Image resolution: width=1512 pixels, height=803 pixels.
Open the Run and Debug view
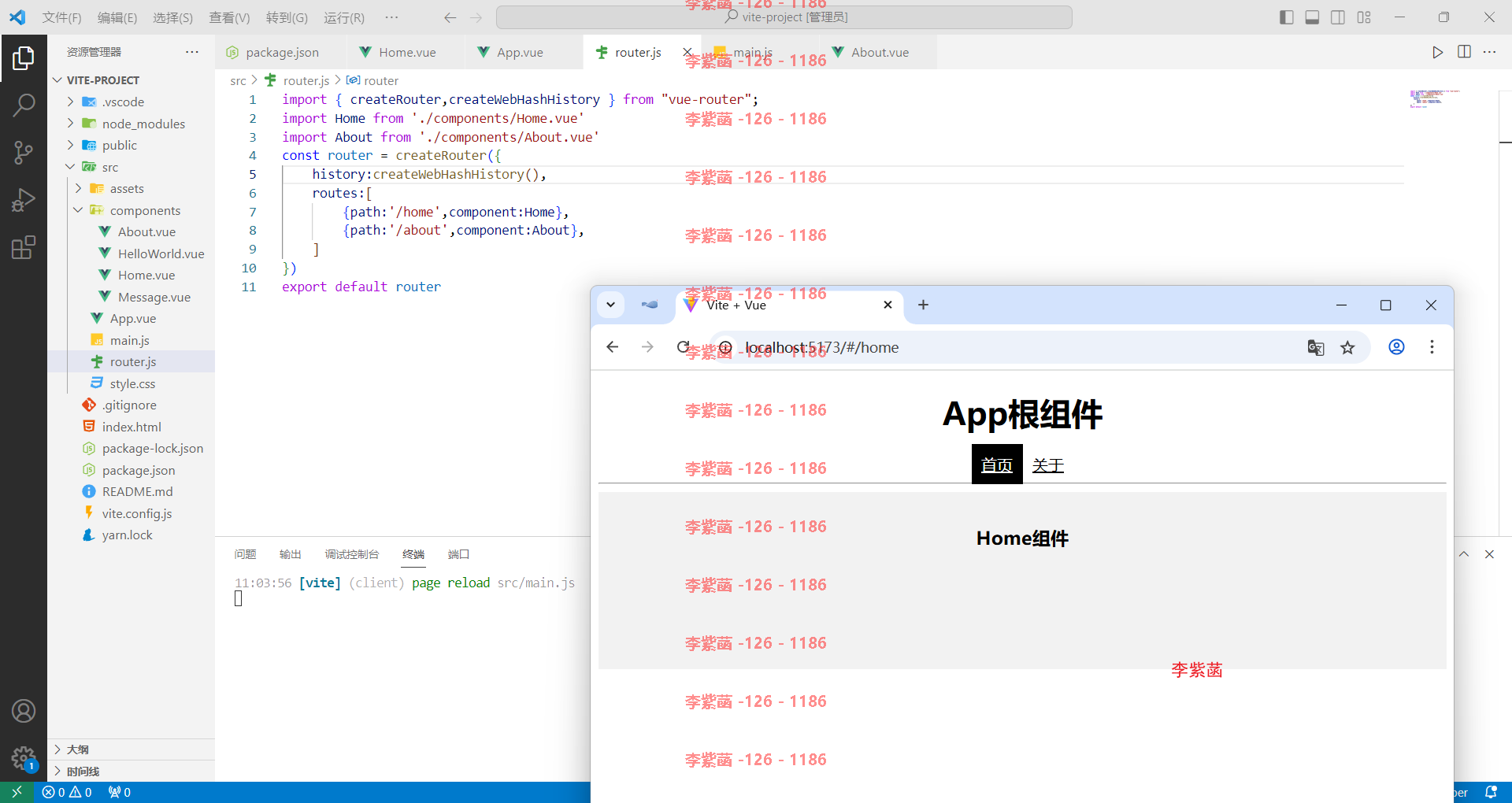pos(24,200)
